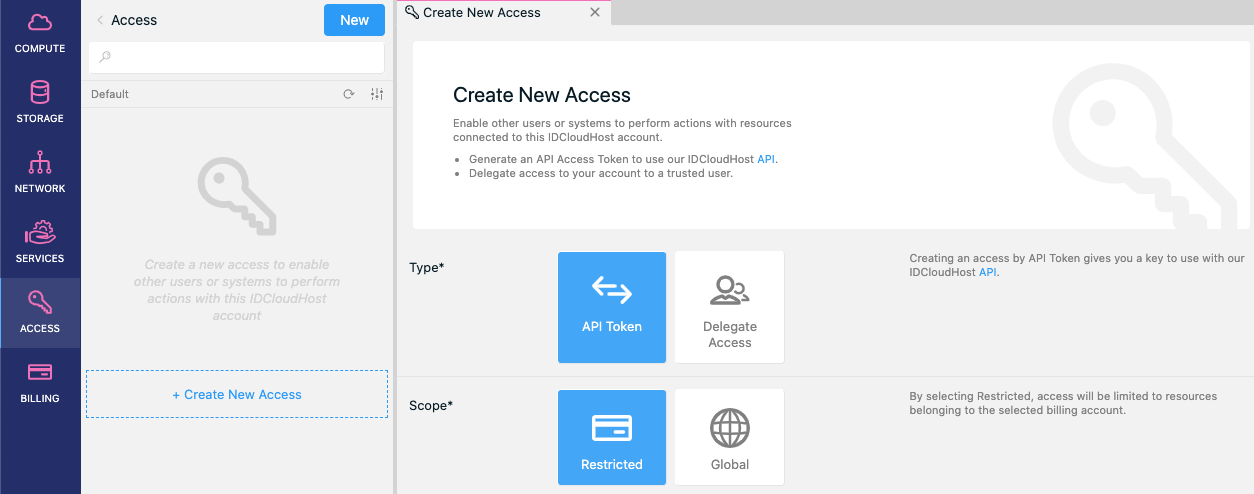Select the Access key icon in sidebar

(x=40, y=303)
